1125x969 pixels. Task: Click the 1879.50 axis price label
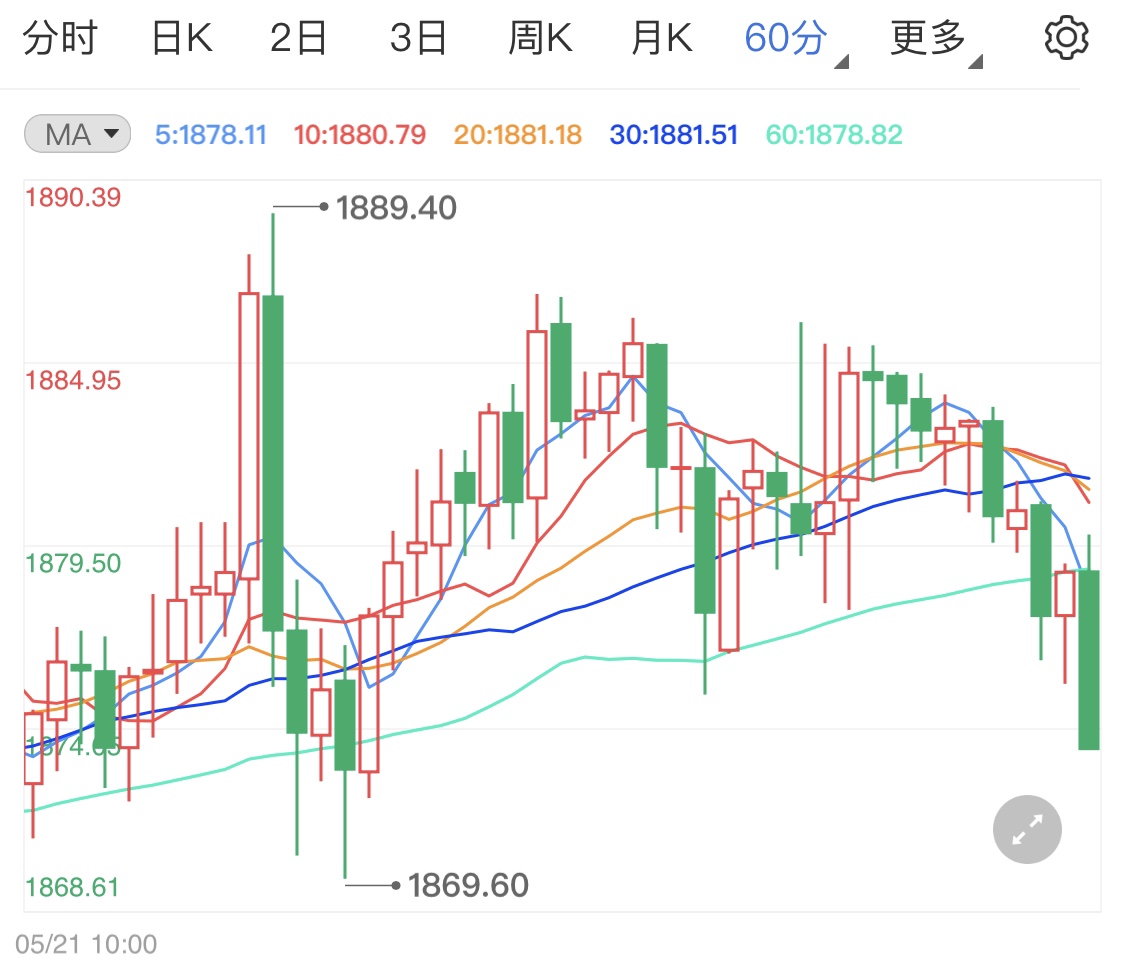coord(73,563)
